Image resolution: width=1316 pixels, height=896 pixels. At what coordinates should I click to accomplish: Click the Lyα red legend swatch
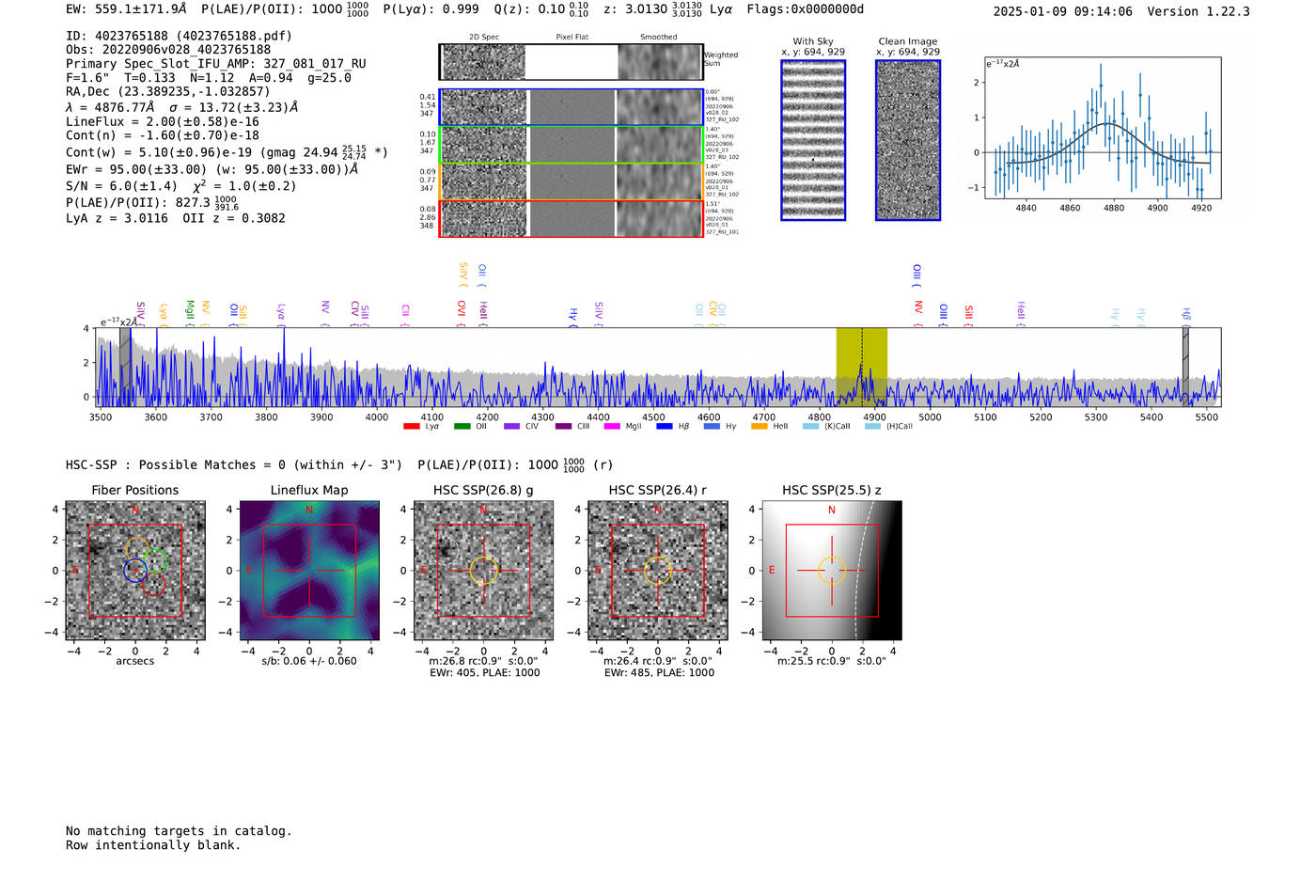pyautogui.click(x=411, y=427)
